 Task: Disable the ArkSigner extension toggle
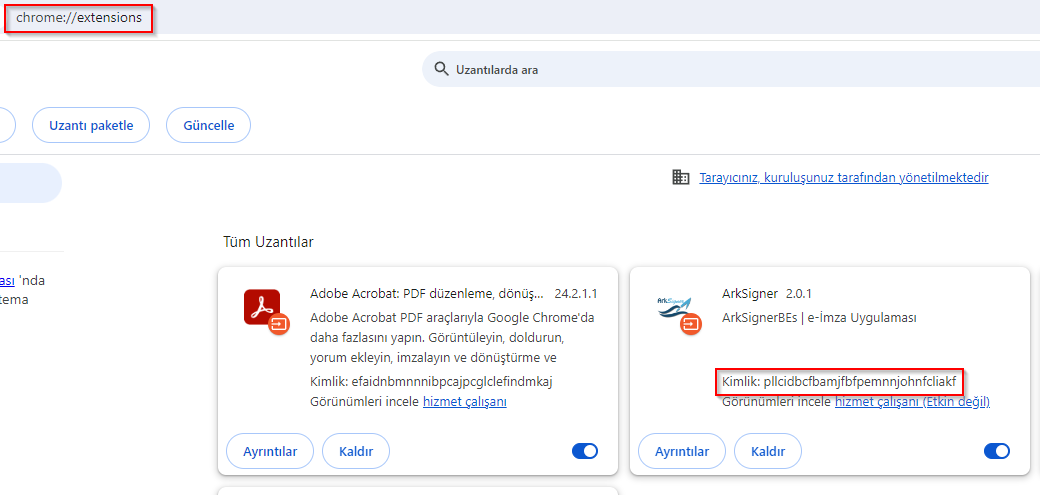(x=996, y=451)
